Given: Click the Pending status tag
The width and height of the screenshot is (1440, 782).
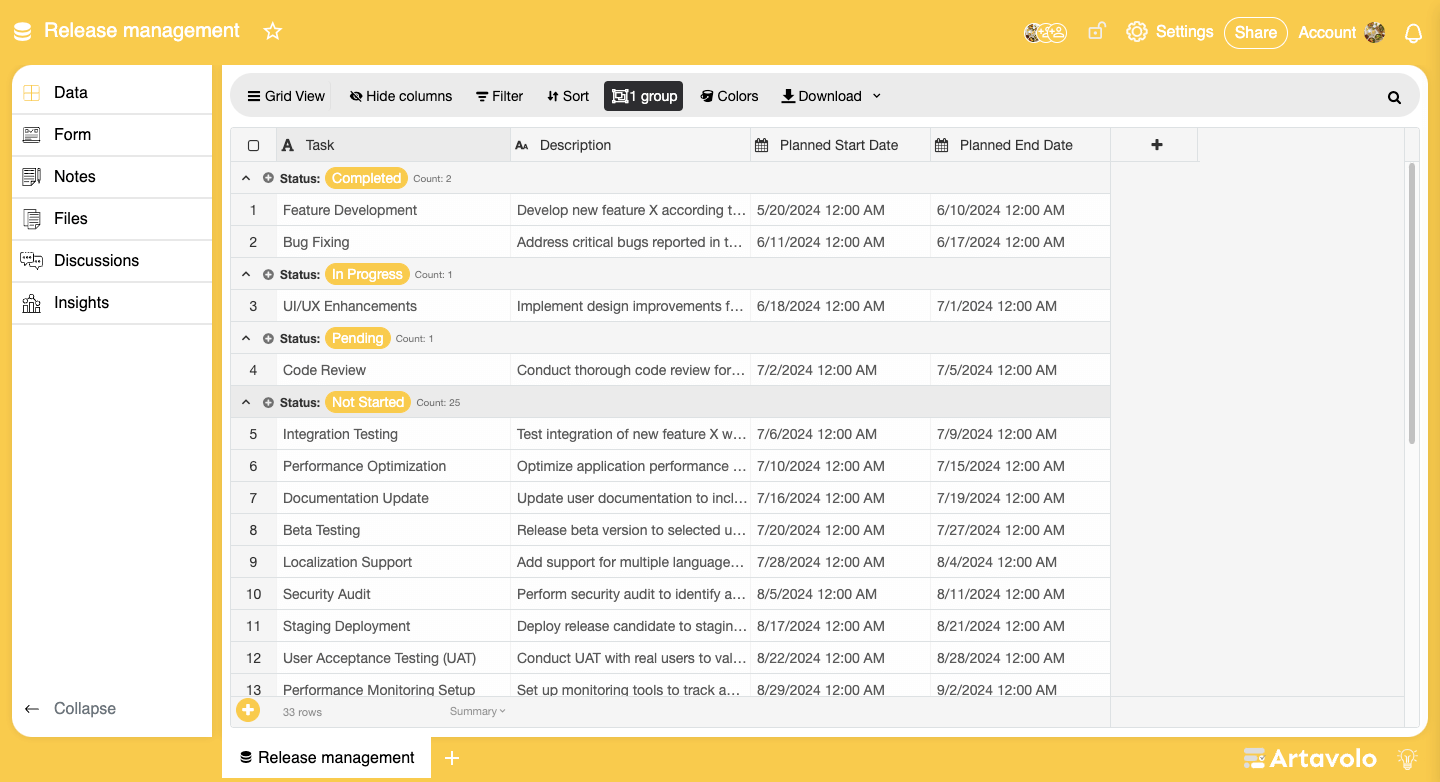Looking at the screenshot, I should [x=357, y=338].
